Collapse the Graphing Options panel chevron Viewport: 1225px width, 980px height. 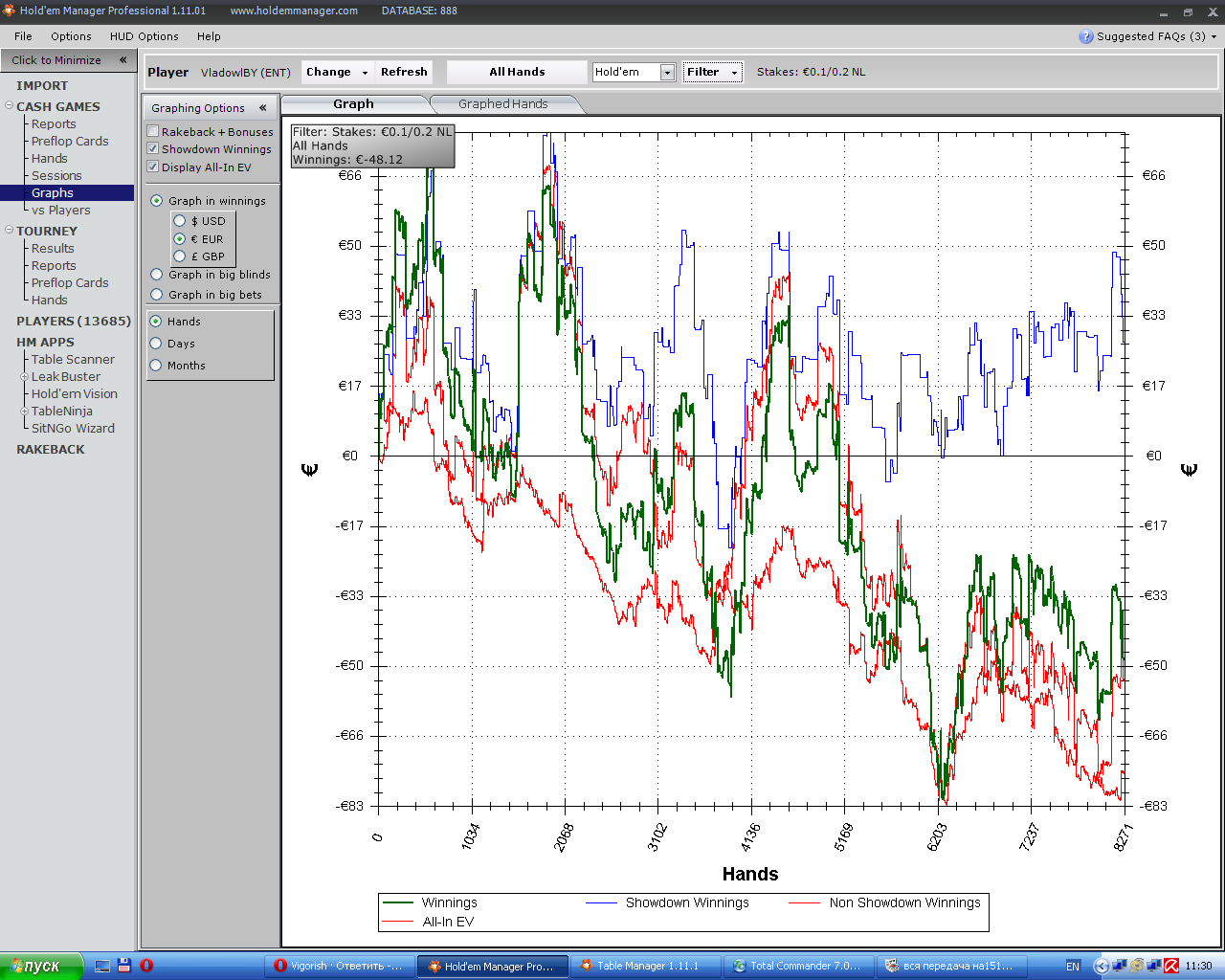point(262,108)
